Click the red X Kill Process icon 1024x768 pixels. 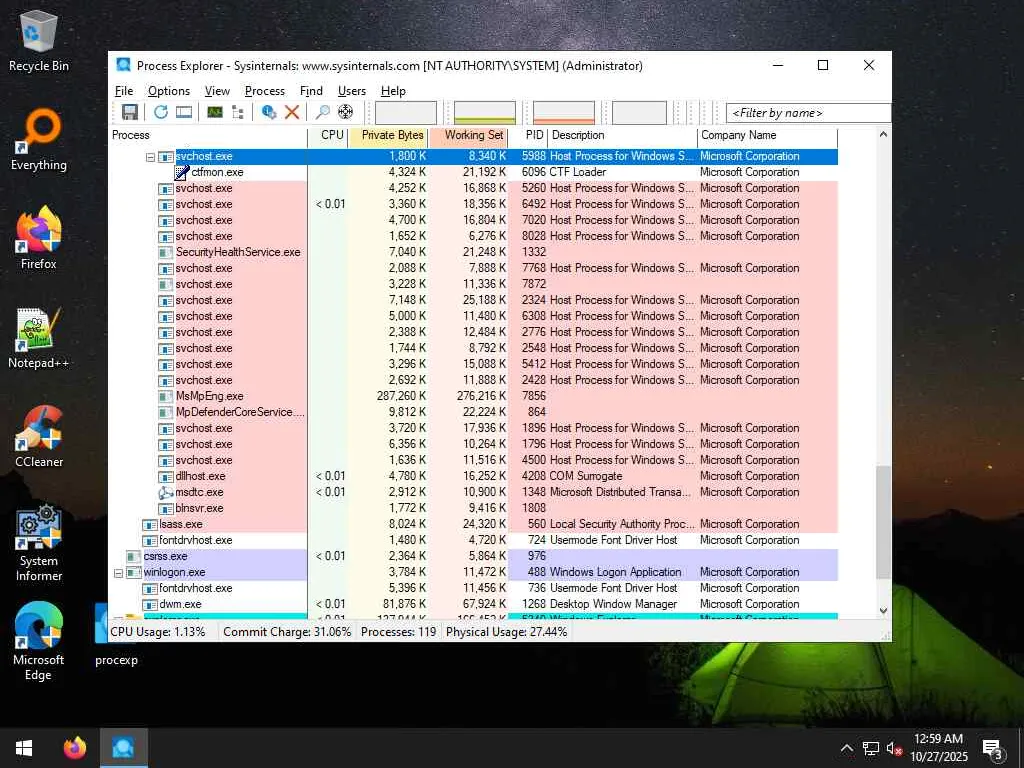coord(292,112)
